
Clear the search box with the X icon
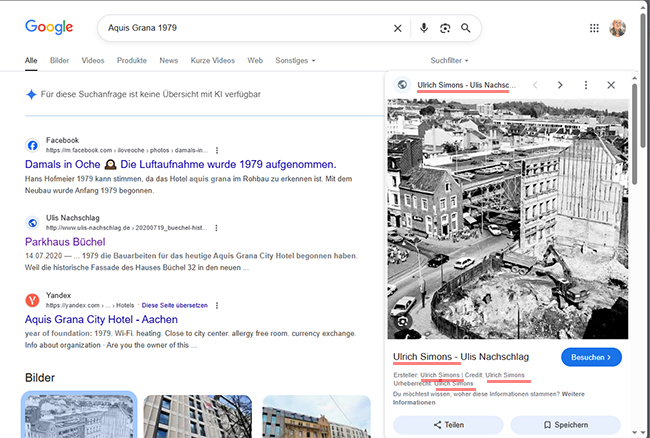tap(398, 28)
